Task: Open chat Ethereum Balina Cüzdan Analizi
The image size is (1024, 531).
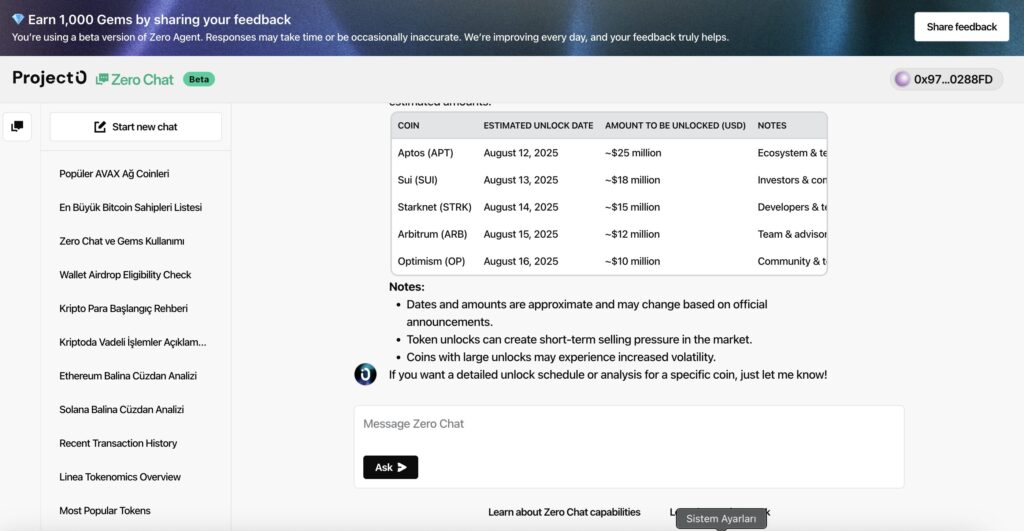Action: click(x=128, y=376)
